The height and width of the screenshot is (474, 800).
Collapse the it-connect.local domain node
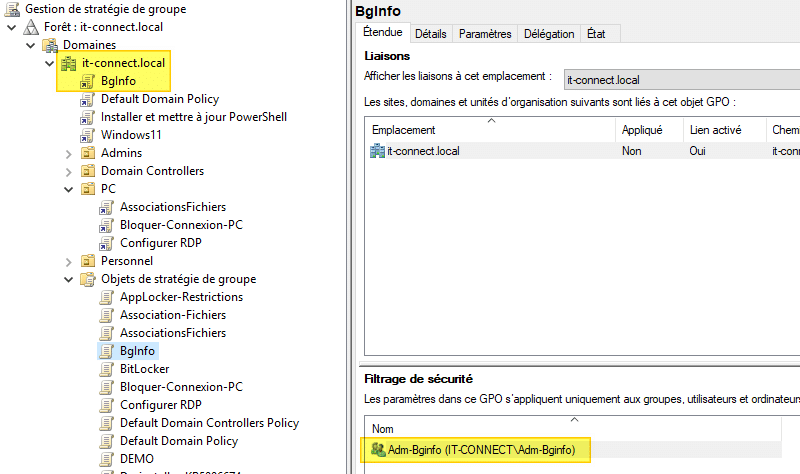coord(49,63)
